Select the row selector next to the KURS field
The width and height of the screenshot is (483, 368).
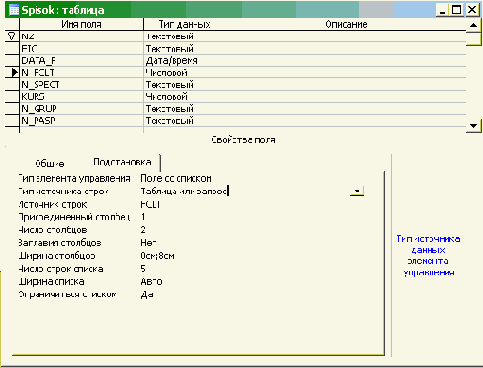12,97
